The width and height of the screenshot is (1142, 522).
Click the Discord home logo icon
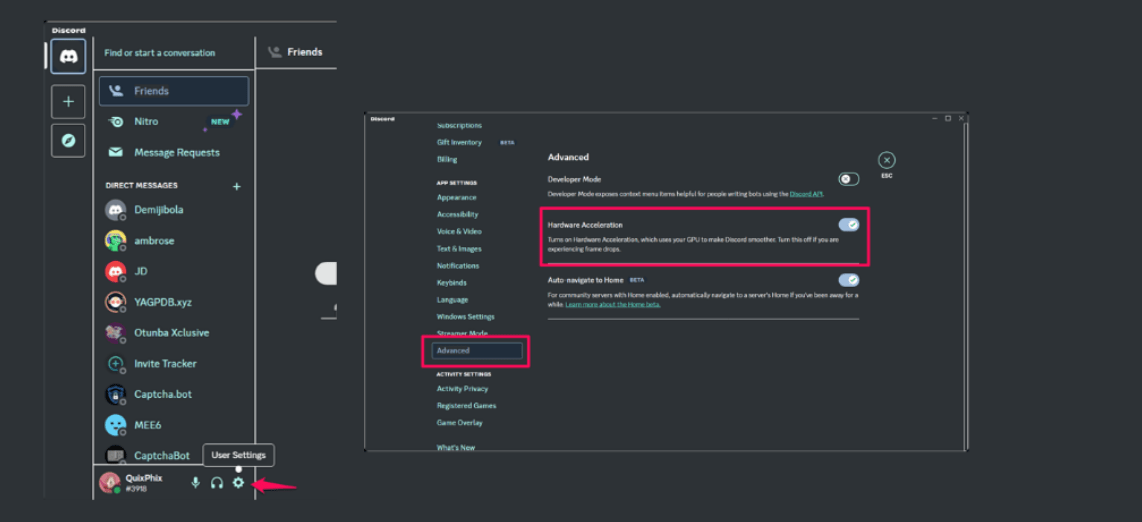click(x=68, y=57)
